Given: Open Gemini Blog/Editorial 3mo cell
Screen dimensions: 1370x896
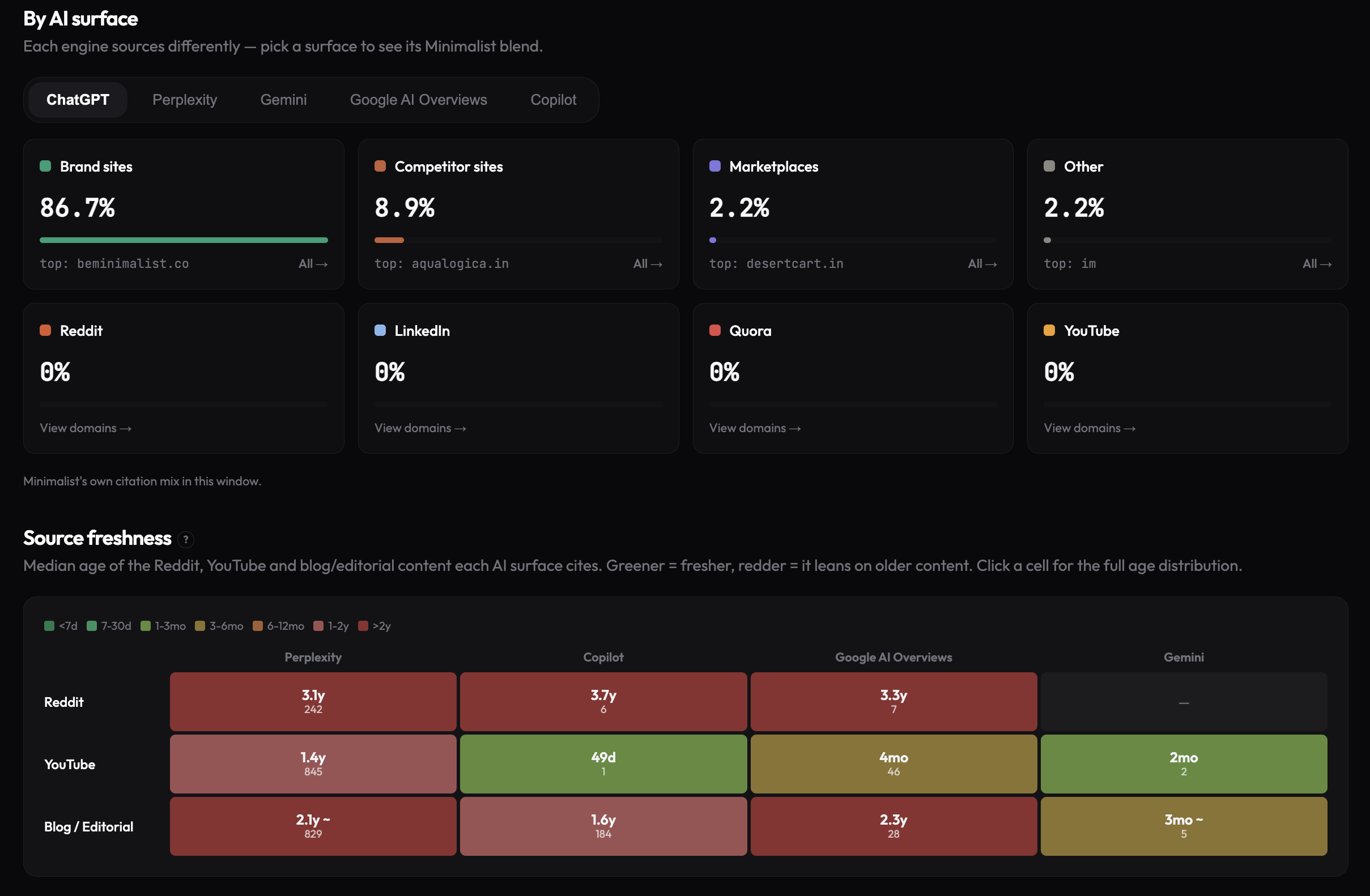Looking at the screenshot, I should point(1184,826).
